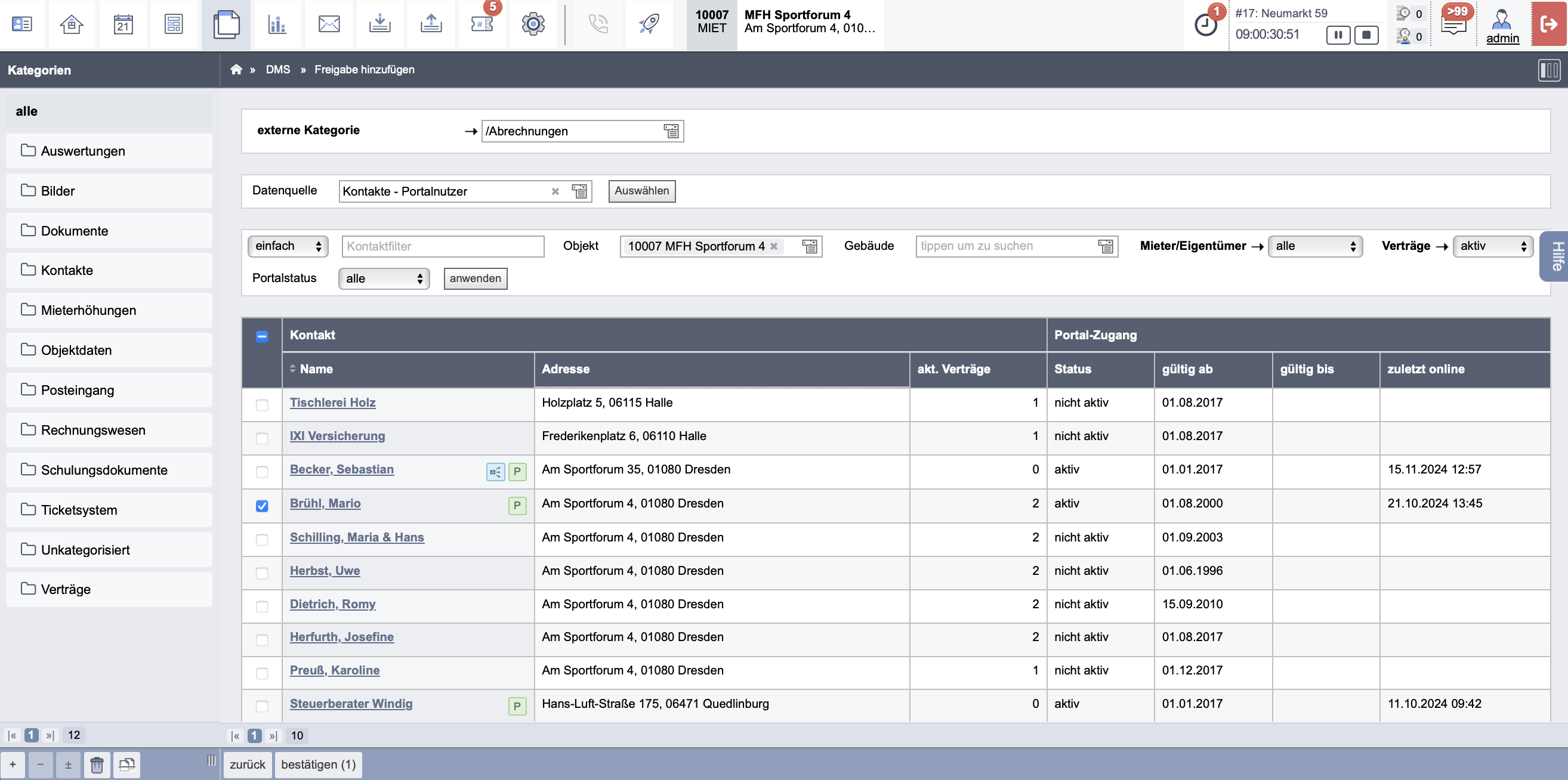Open the Gebäude list picker icon
This screenshot has width=1568, height=780.
(1106, 246)
